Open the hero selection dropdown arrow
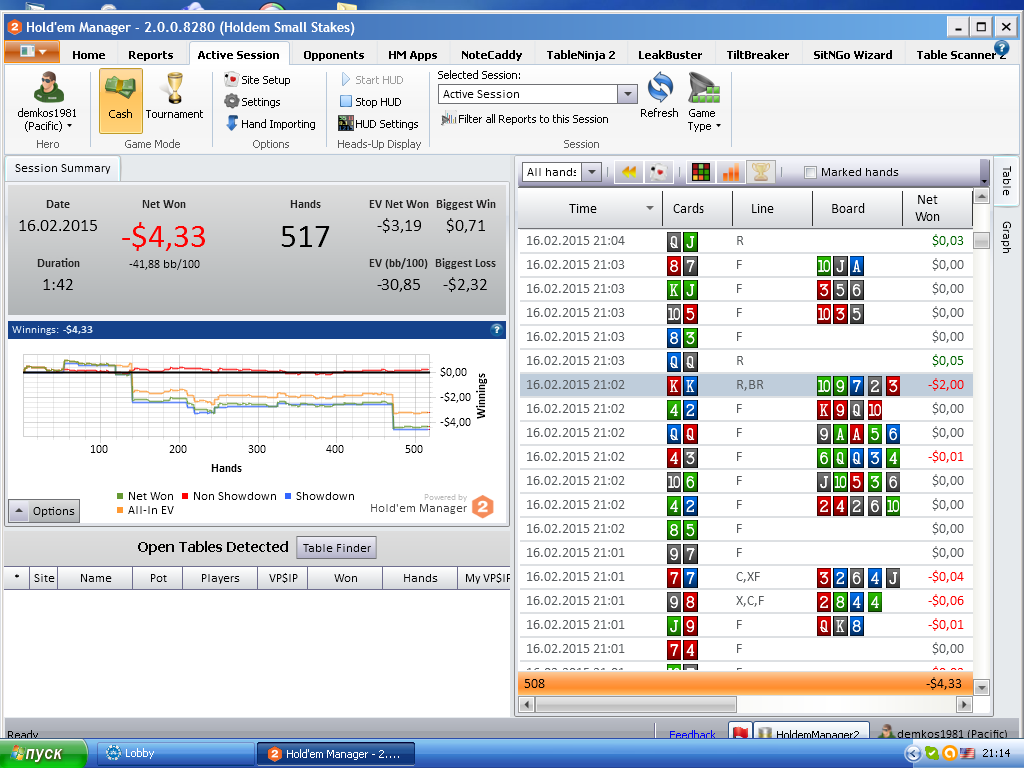This screenshot has height=768, width=1024. point(69,126)
